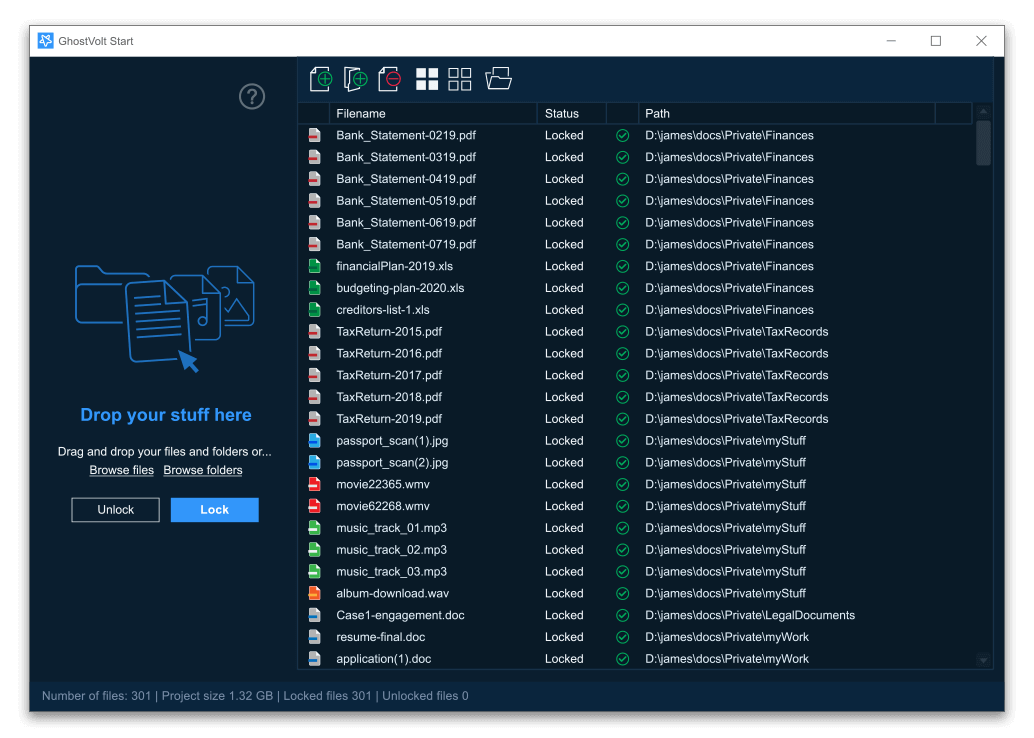Click orange icon beside album-download.wav

point(315,593)
